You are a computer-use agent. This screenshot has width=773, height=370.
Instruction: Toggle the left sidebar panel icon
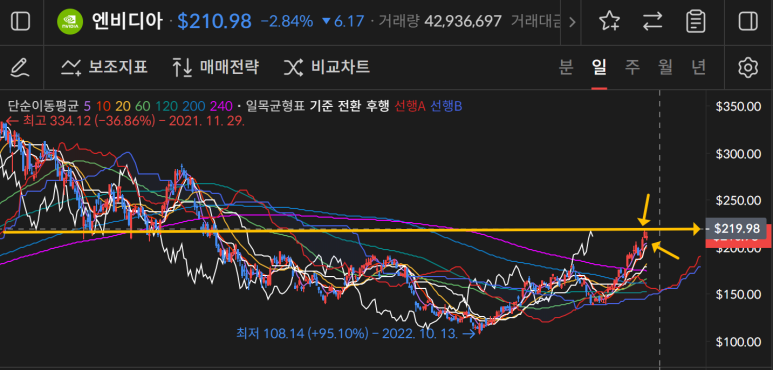pos(20,21)
